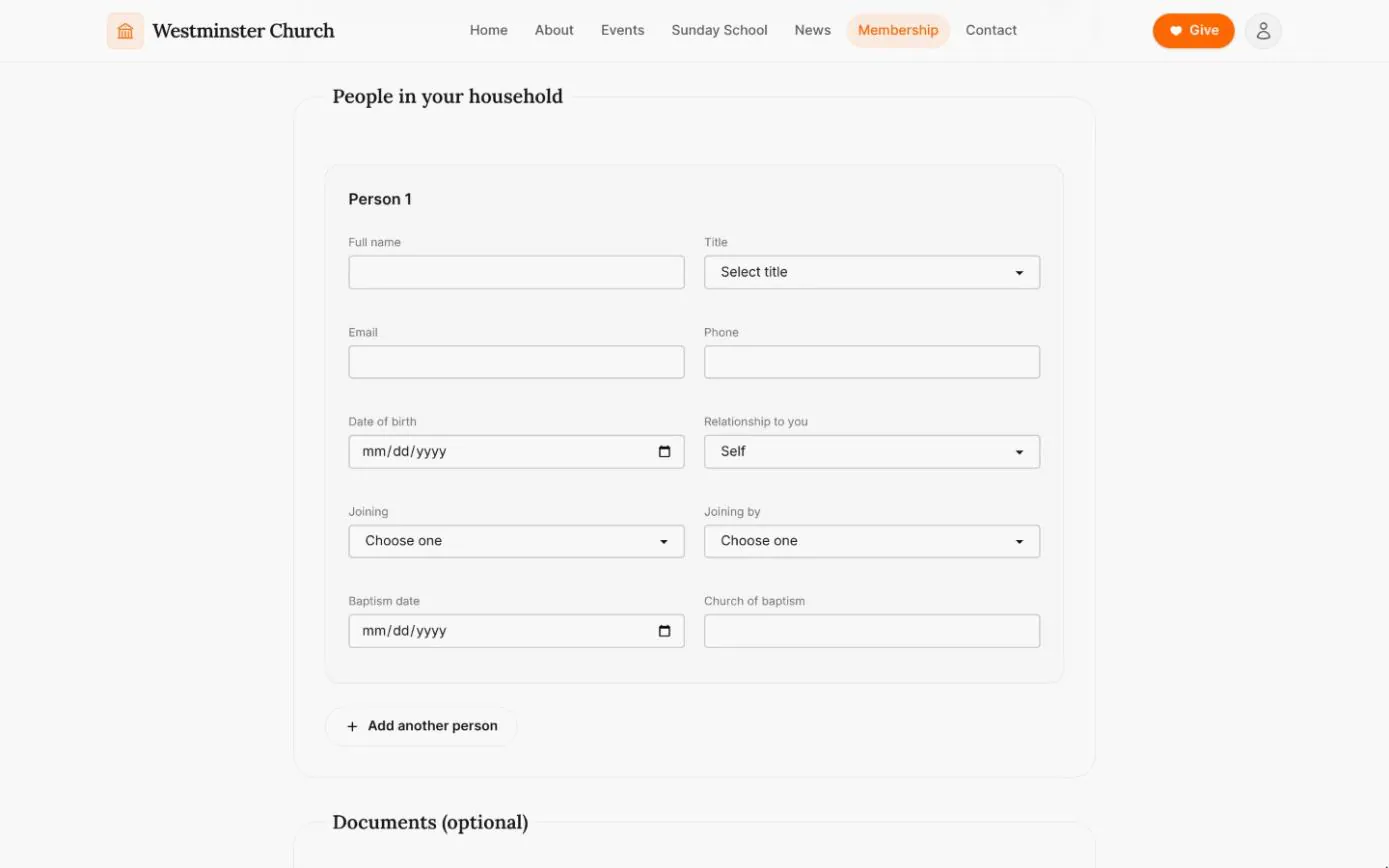Open the Joining by dropdown
The image size is (1389, 868).
click(872, 541)
